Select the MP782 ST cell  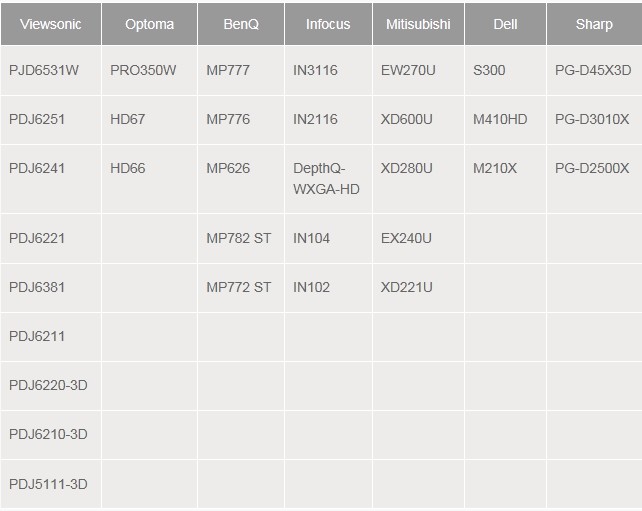pos(241,238)
